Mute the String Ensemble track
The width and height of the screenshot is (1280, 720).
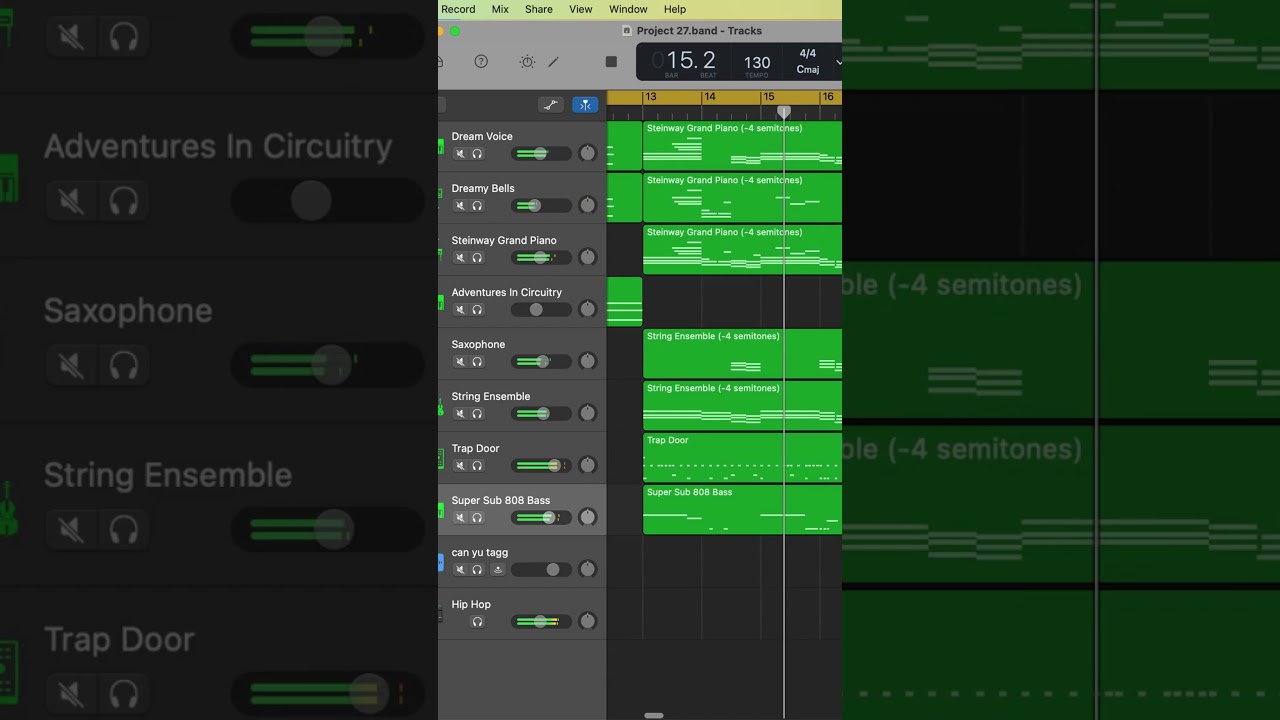[x=460, y=413]
